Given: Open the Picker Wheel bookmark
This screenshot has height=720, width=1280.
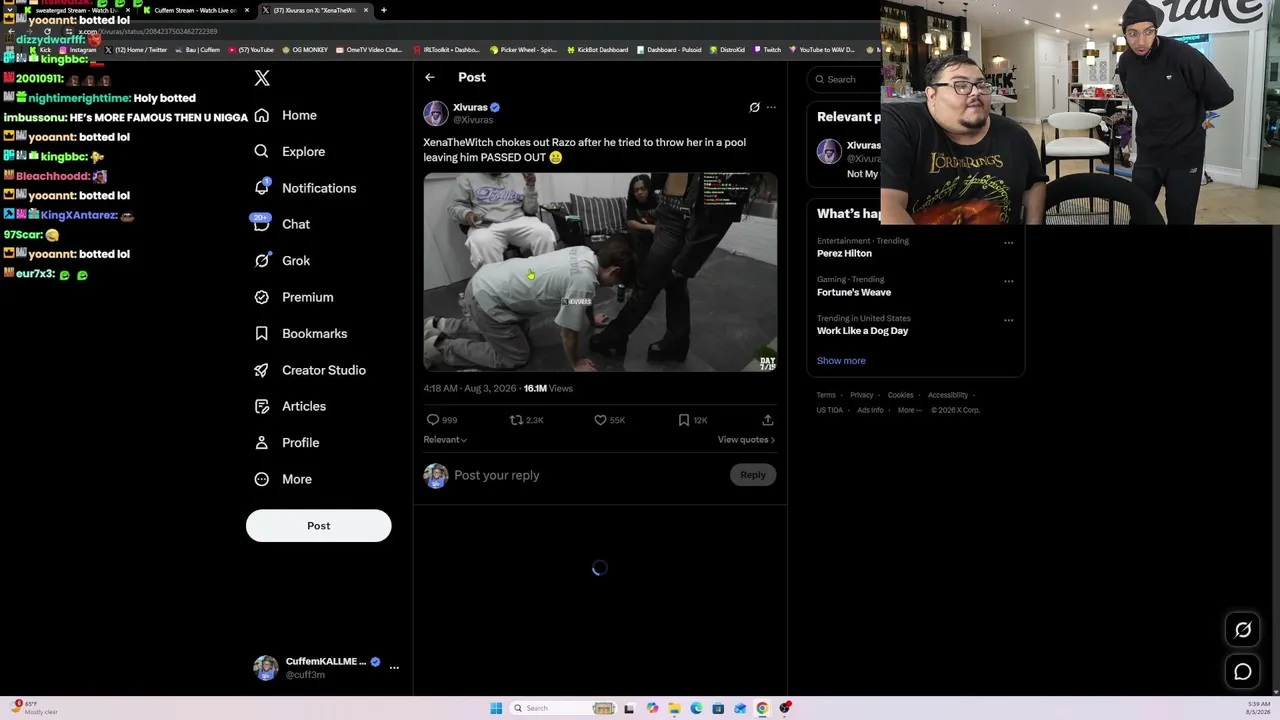Looking at the screenshot, I should tap(523, 50).
